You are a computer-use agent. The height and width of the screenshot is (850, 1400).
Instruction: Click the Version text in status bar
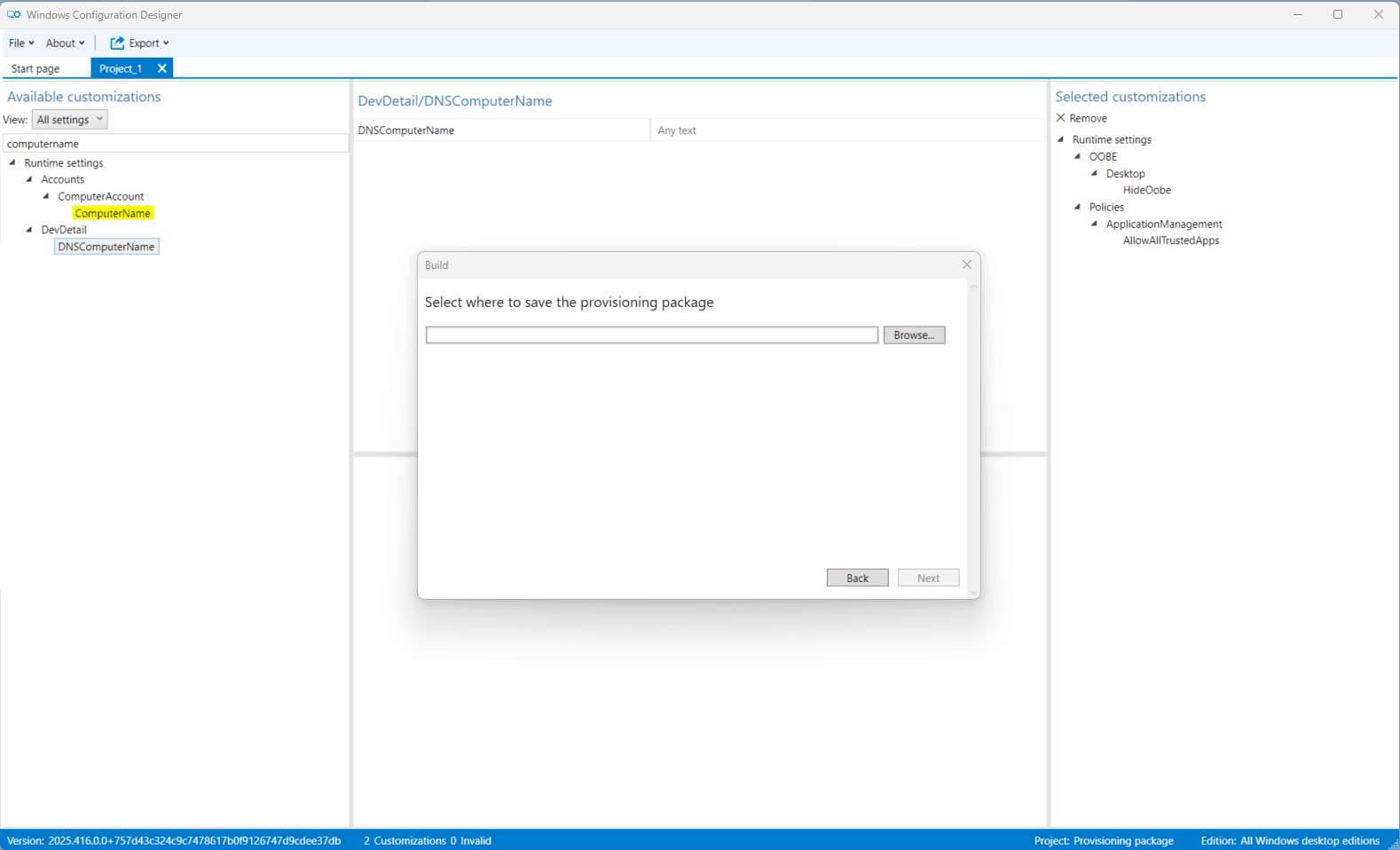[x=174, y=840]
